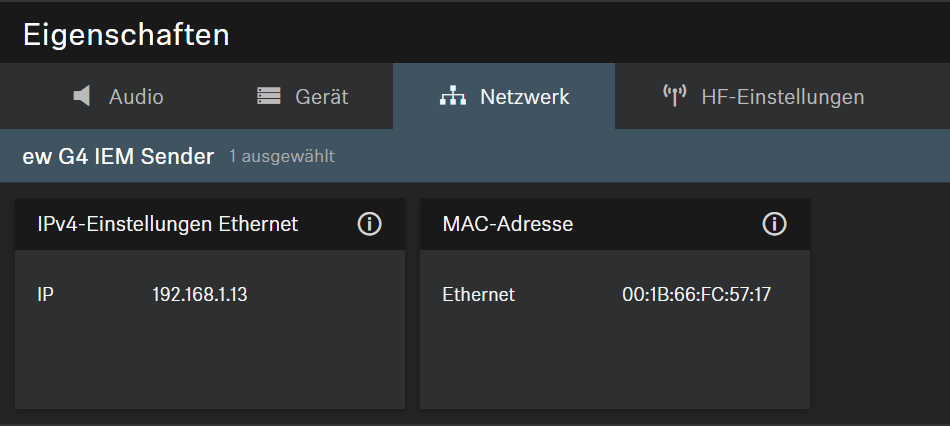Click the empty area below the IP address row
The width and height of the screenshot is (950, 426).
coord(209,360)
